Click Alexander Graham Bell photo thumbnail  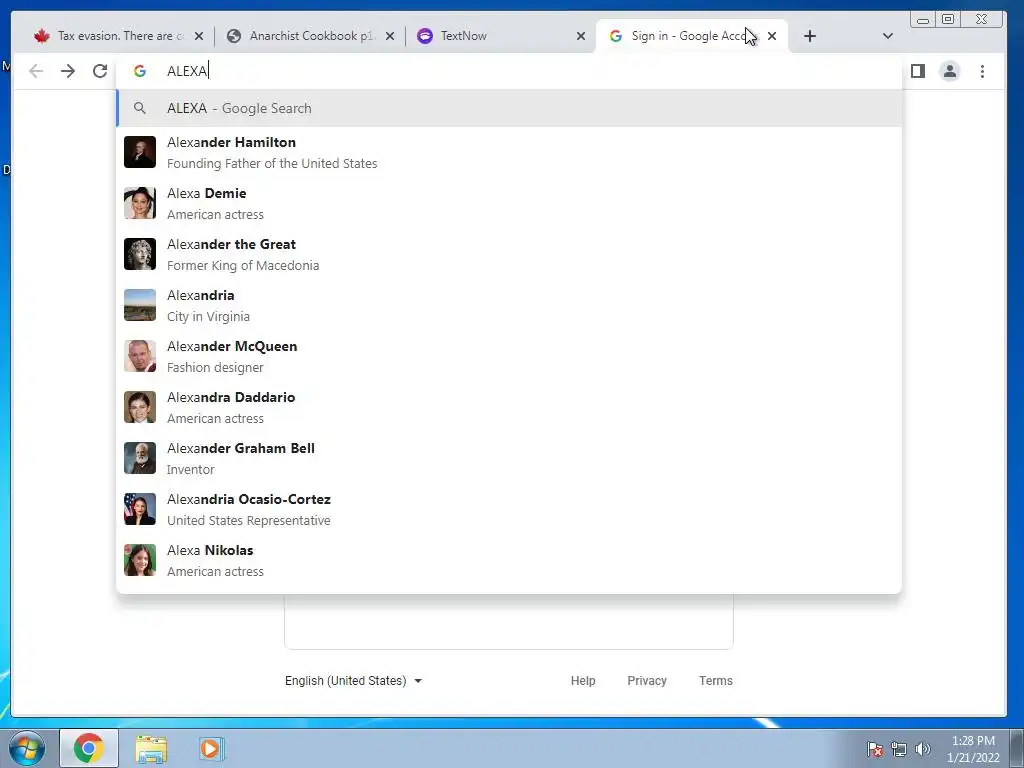[140, 458]
